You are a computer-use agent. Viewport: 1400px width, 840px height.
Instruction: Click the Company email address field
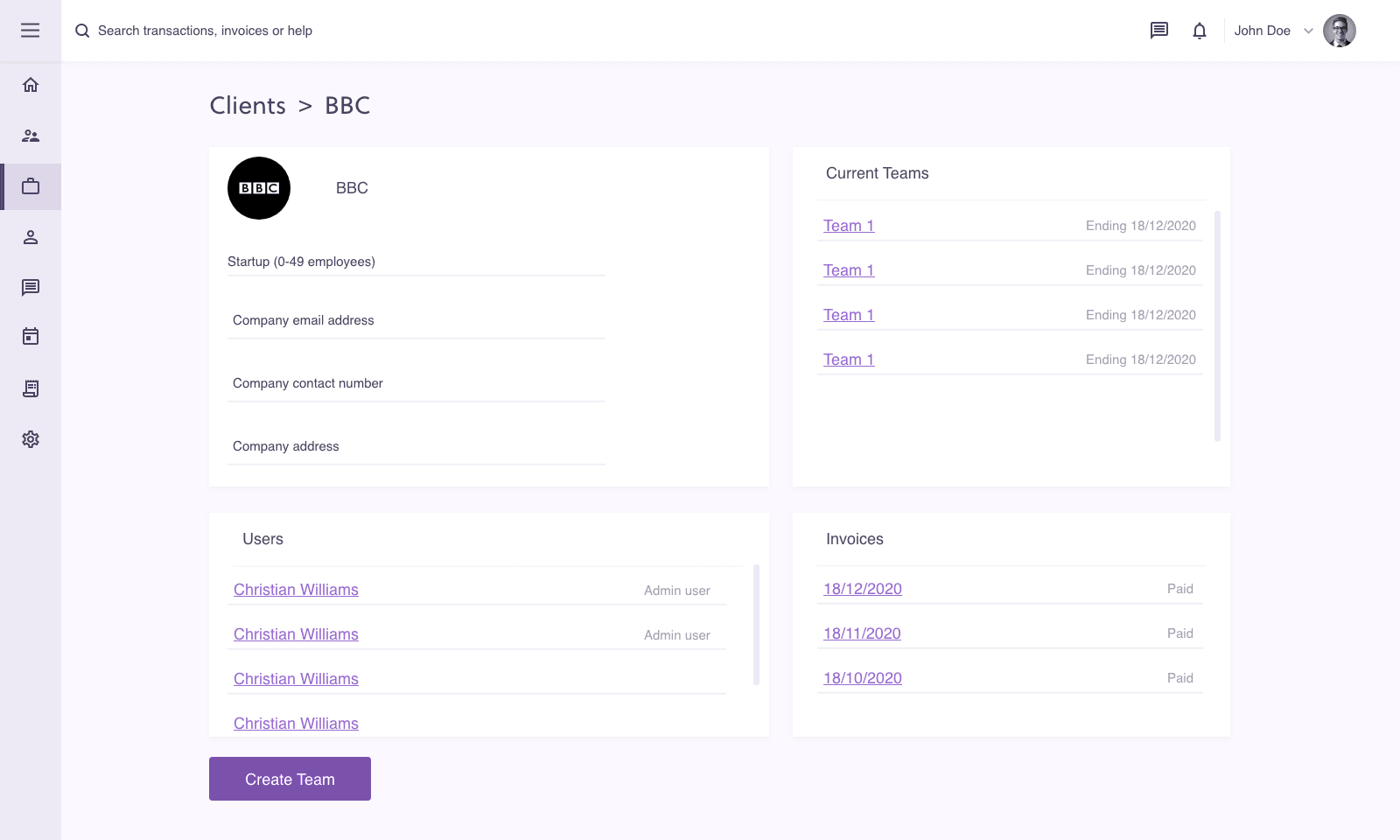tap(416, 320)
